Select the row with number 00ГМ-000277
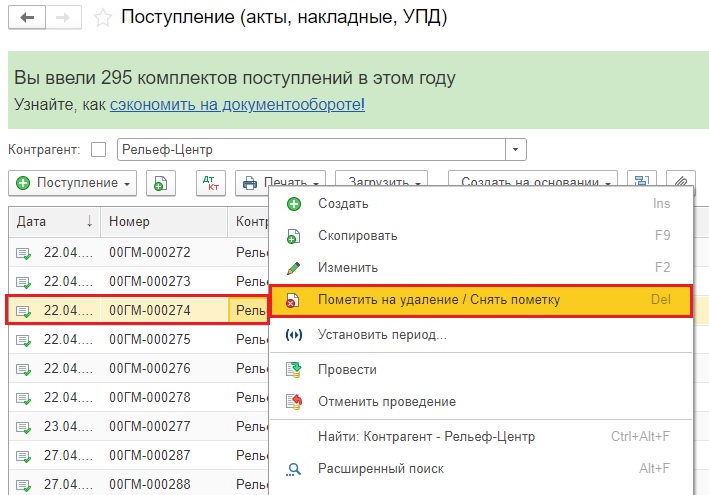The width and height of the screenshot is (709, 495). [150, 426]
